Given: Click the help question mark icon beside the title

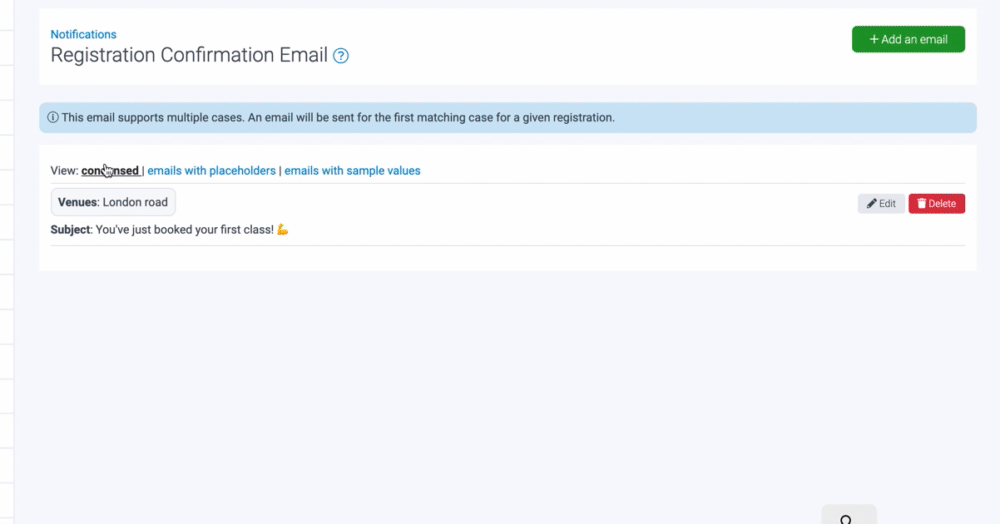Looking at the screenshot, I should click(341, 56).
